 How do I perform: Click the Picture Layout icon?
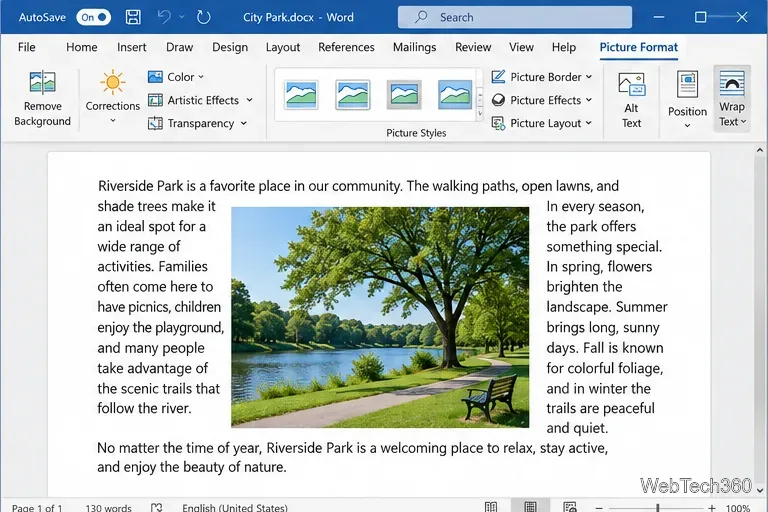(498, 123)
